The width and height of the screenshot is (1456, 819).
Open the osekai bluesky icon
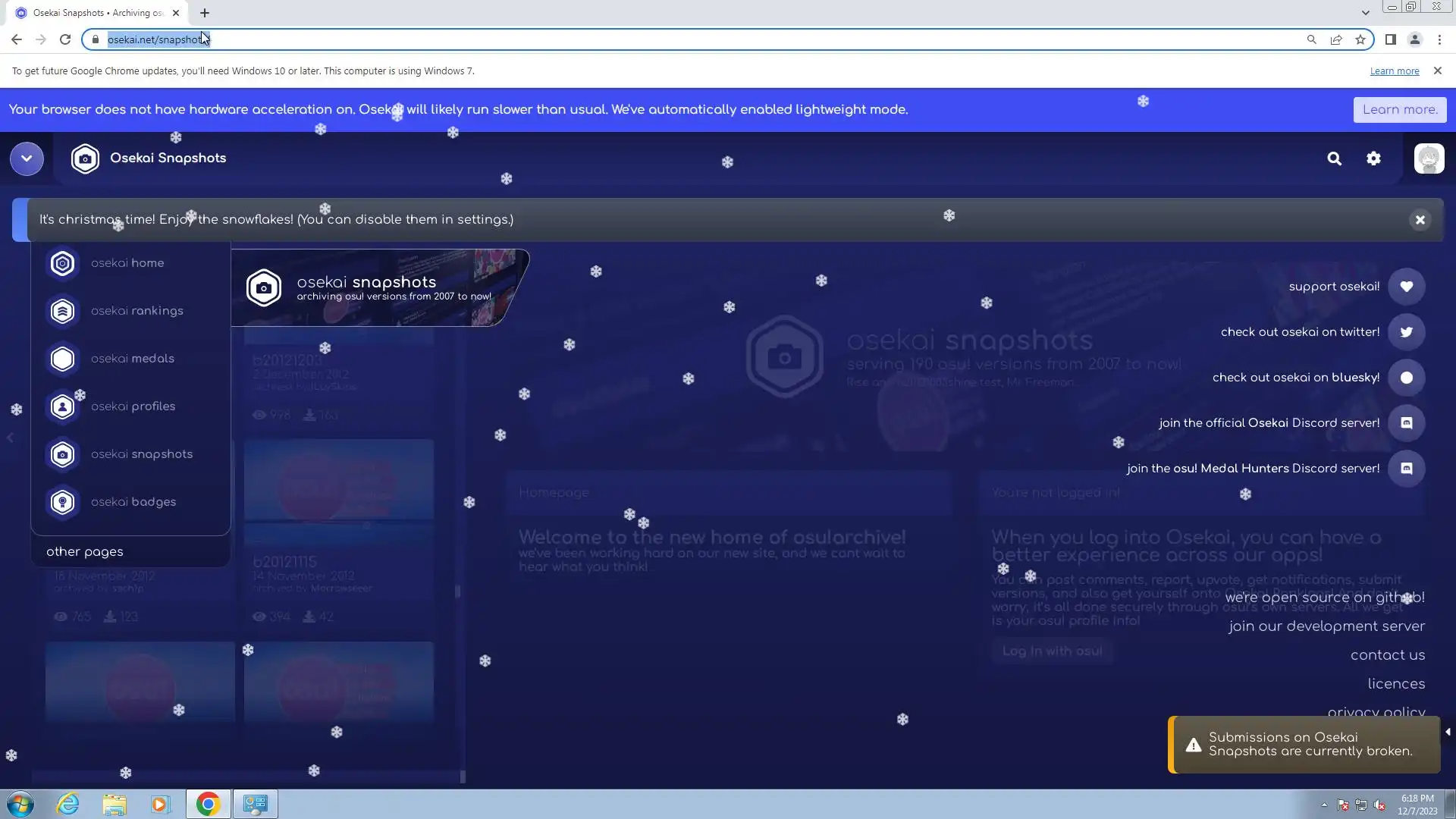[x=1406, y=378]
